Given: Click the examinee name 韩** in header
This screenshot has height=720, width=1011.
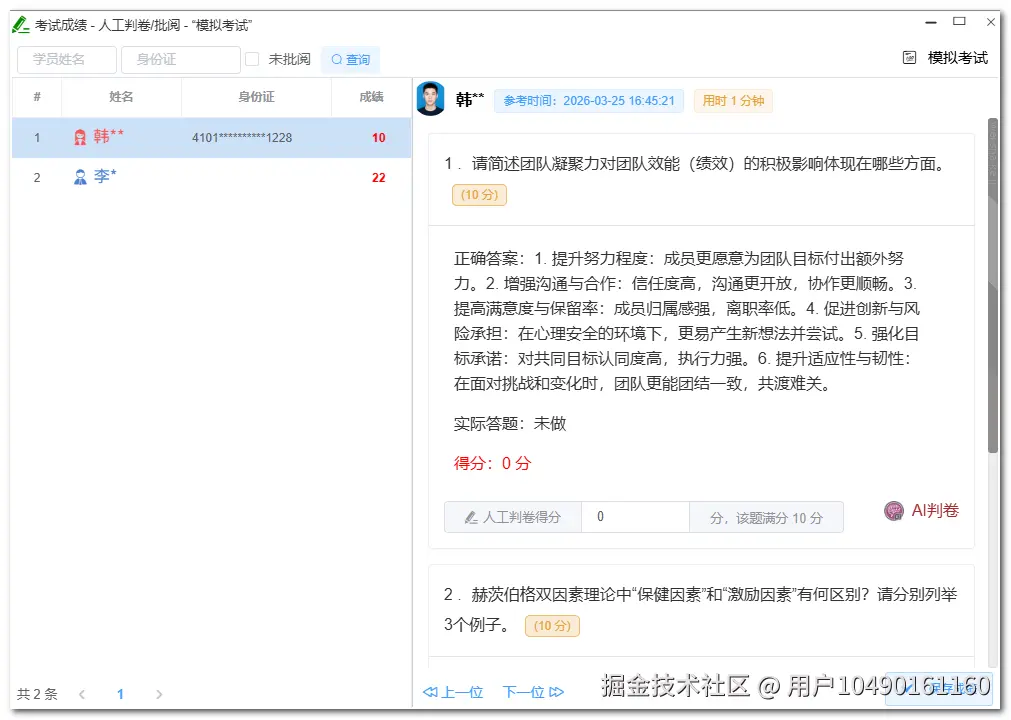Looking at the screenshot, I should (x=469, y=99).
